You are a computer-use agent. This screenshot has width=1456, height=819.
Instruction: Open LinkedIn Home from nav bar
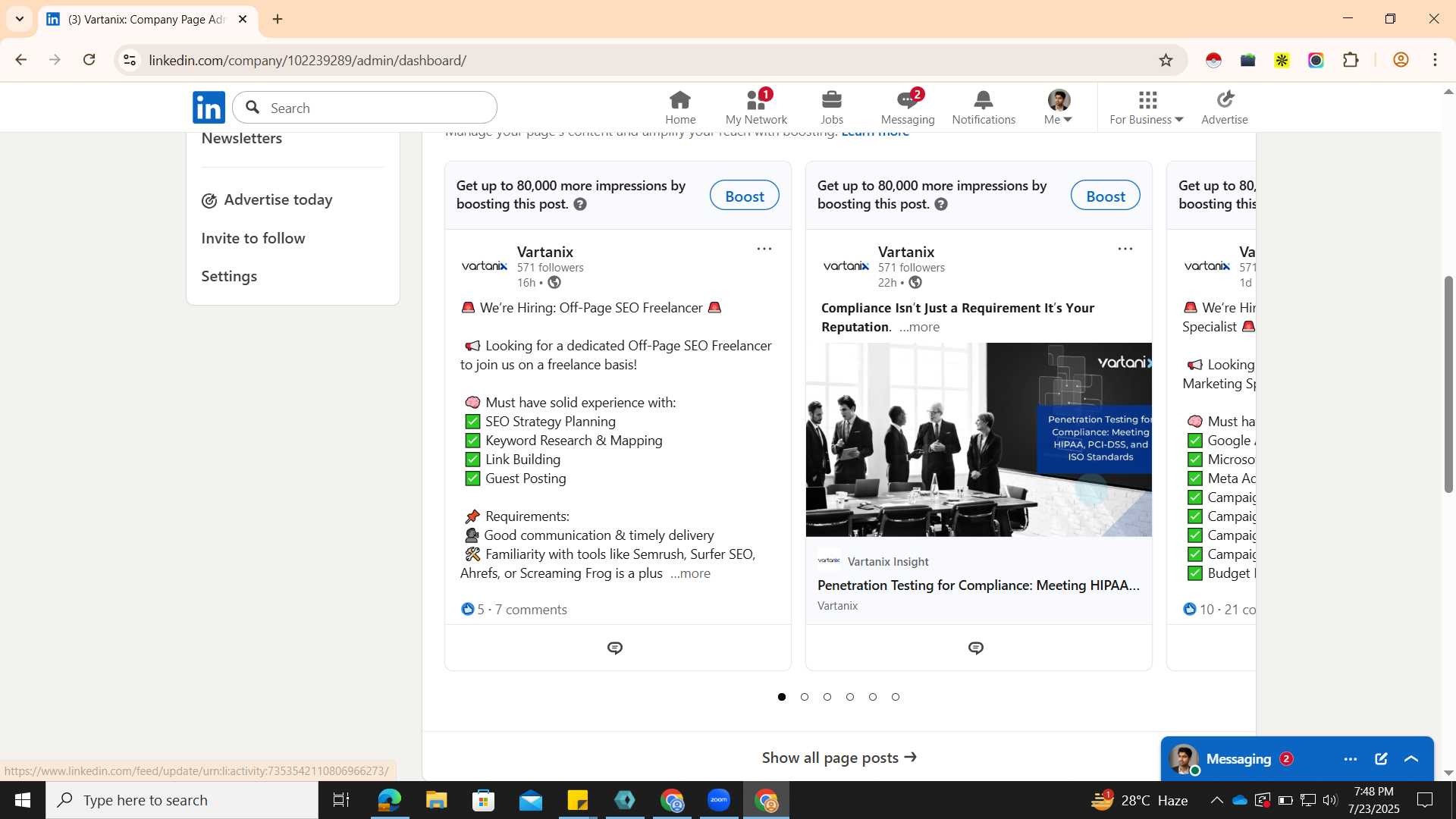pos(680,107)
